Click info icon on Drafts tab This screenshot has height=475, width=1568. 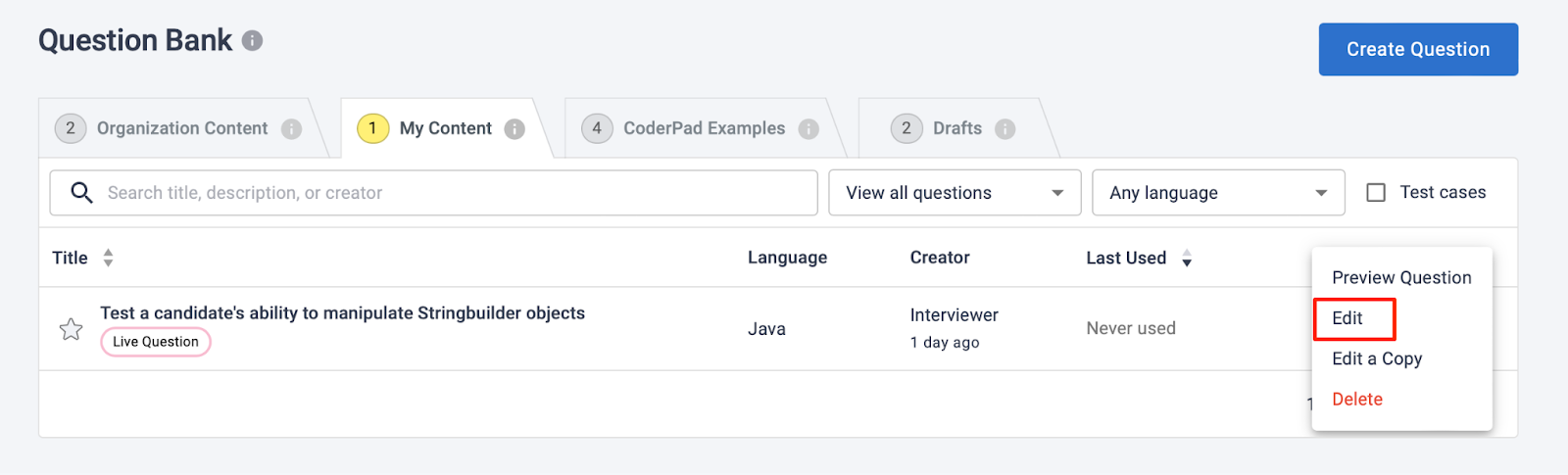click(x=1004, y=129)
